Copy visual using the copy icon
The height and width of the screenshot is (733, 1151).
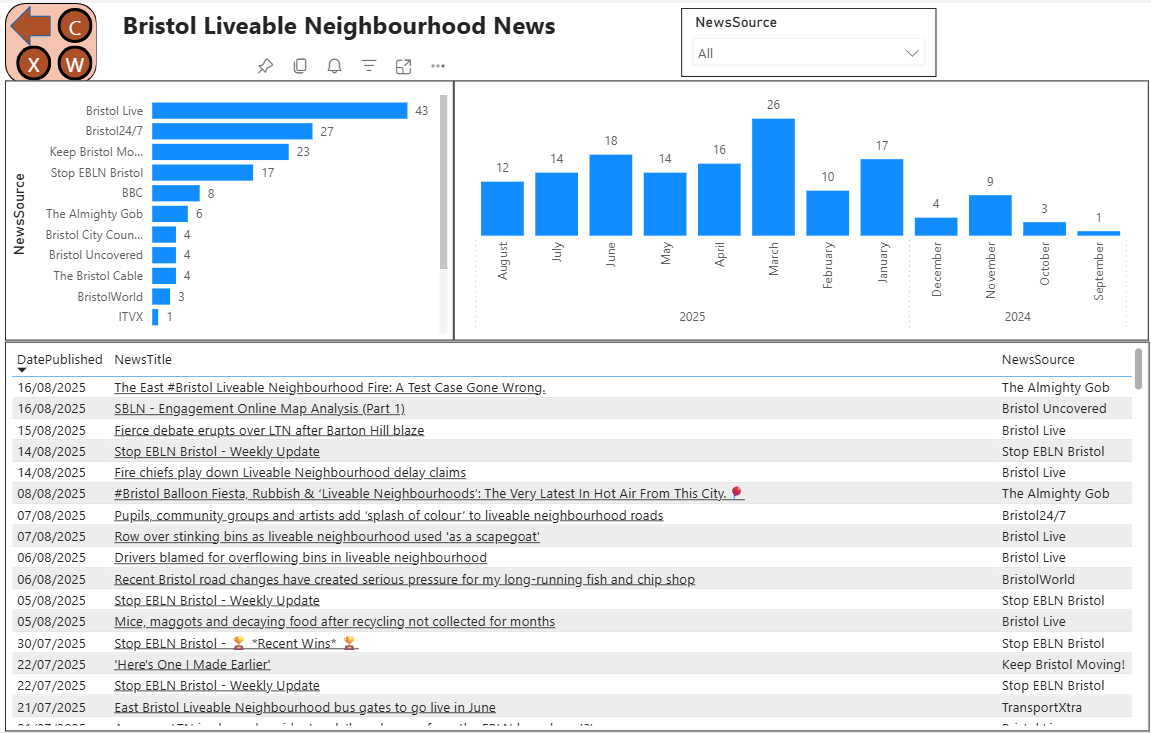(300, 66)
